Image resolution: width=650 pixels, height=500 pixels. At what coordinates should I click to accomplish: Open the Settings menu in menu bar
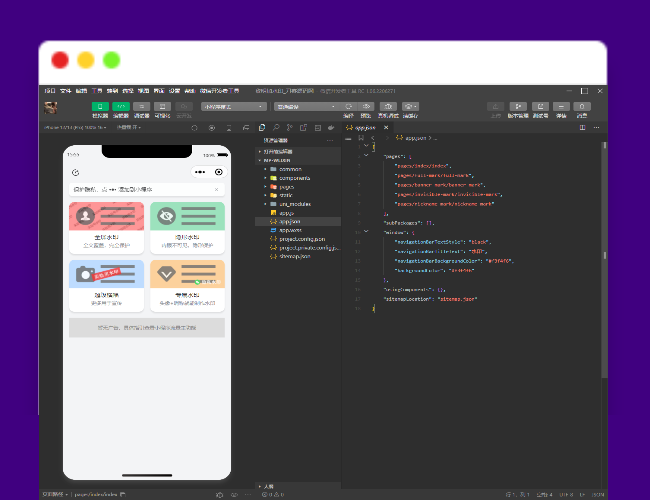coord(173,91)
